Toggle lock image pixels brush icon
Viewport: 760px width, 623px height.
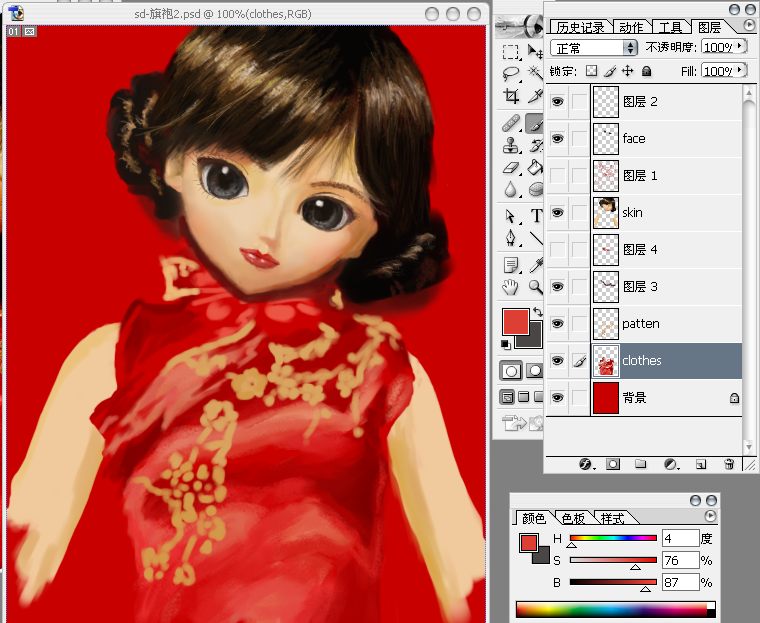pos(610,71)
